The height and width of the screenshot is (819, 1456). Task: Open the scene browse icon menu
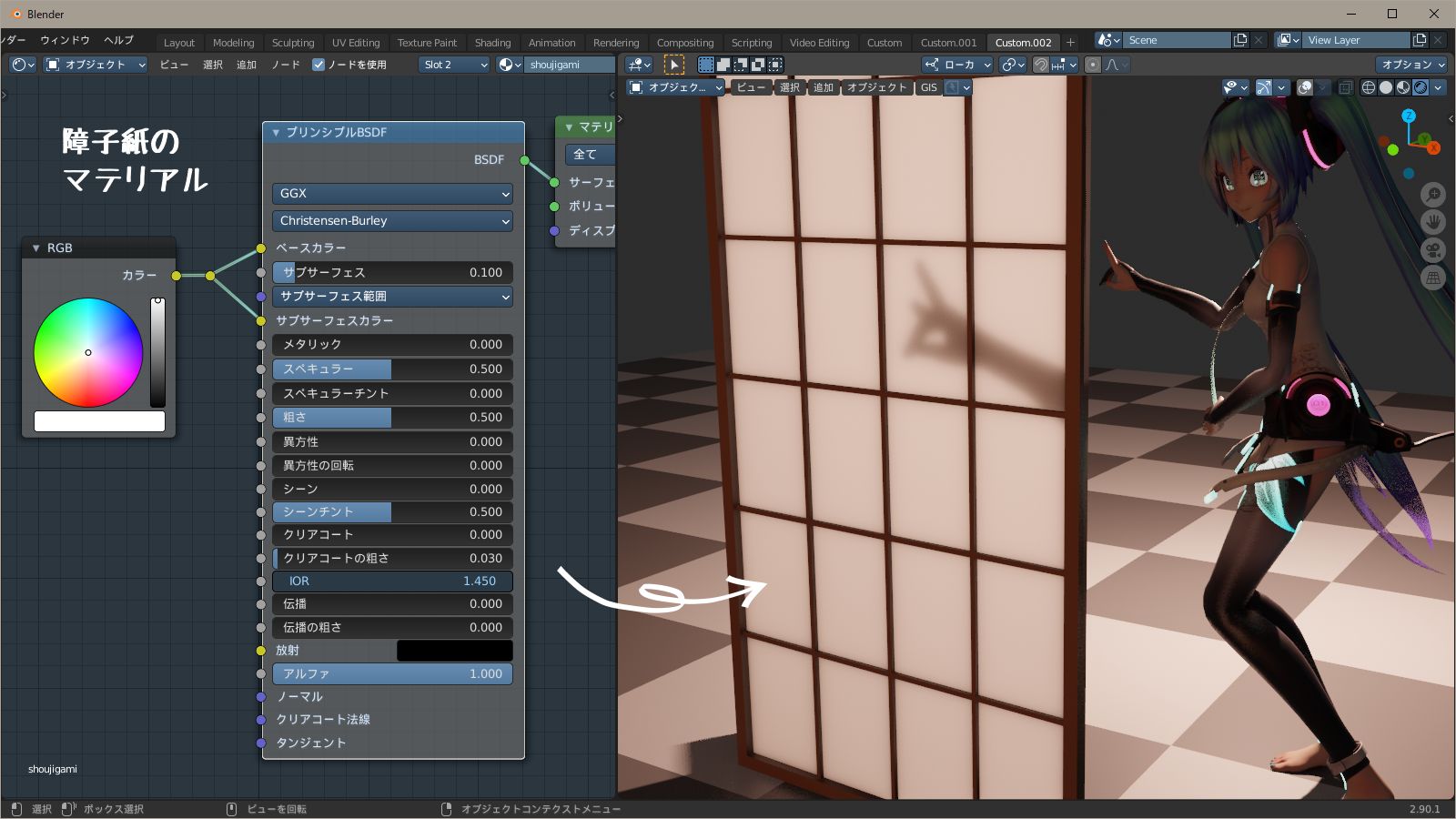pos(1109,40)
